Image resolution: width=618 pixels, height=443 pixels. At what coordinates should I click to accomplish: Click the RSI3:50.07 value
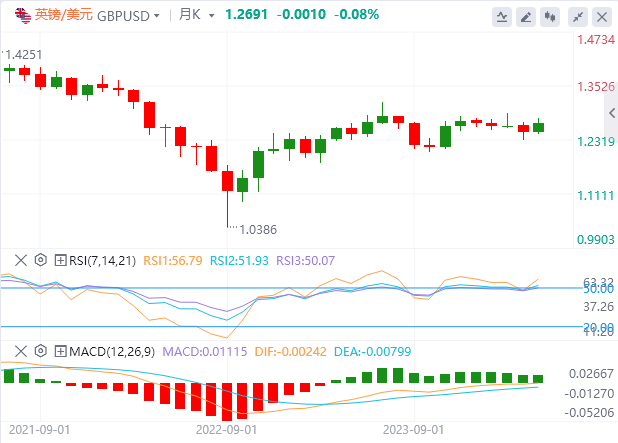tap(305, 261)
